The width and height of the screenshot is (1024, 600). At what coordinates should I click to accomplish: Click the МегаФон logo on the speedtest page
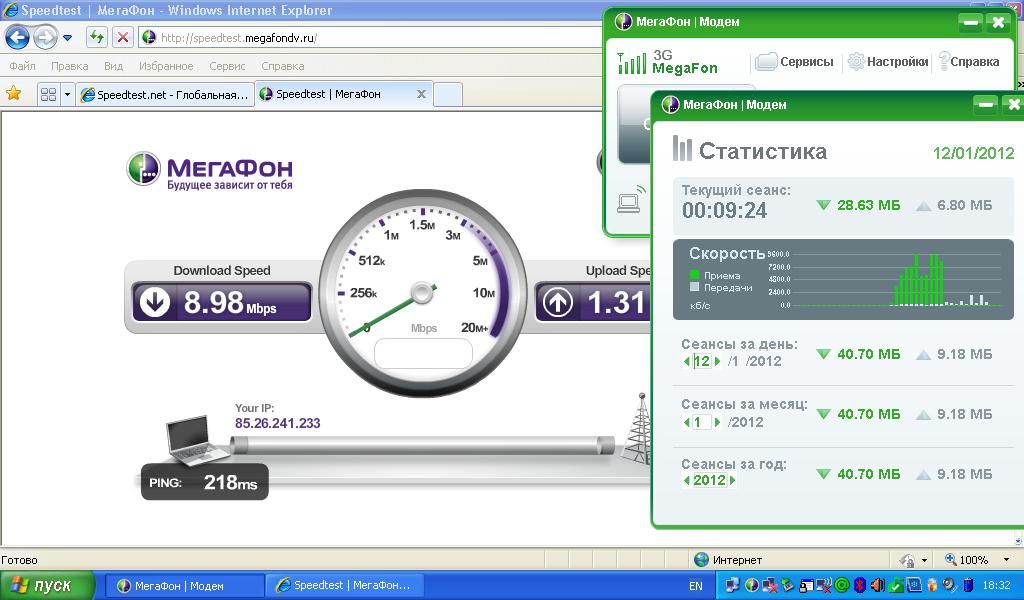209,170
